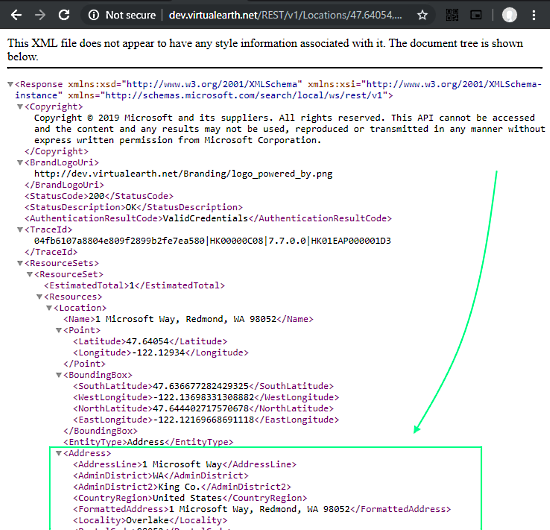
Task: Bookmark this page with the star
Action: click(x=422, y=15)
